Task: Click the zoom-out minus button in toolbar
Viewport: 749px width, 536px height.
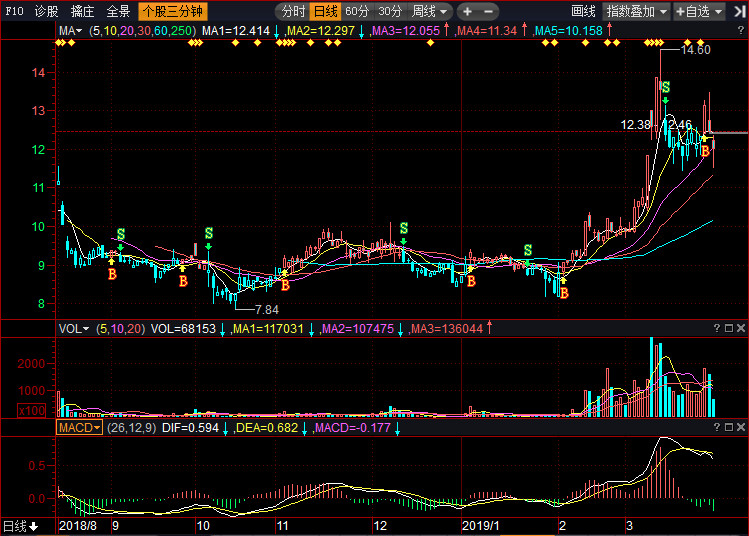Action: click(488, 11)
